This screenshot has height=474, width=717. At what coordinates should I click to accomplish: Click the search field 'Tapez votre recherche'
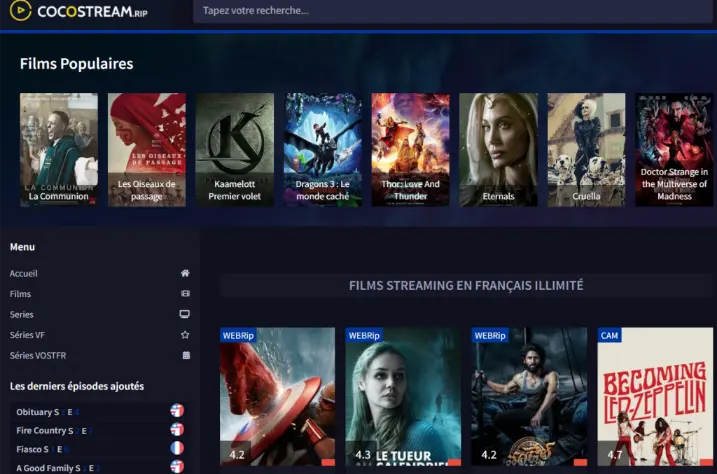[453, 11]
